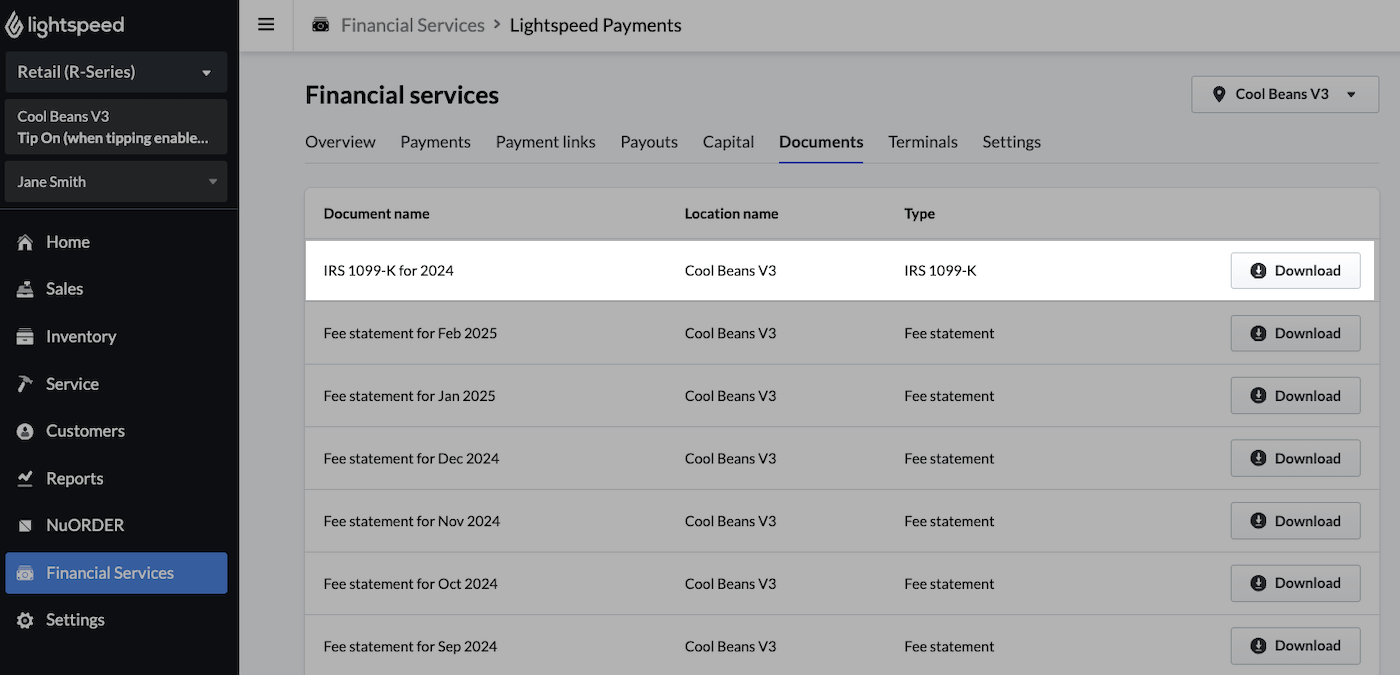Viewport: 1400px width, 675px height.
Task: Open the Cool Beans V3 location selector
Action: click(1284, 94)
